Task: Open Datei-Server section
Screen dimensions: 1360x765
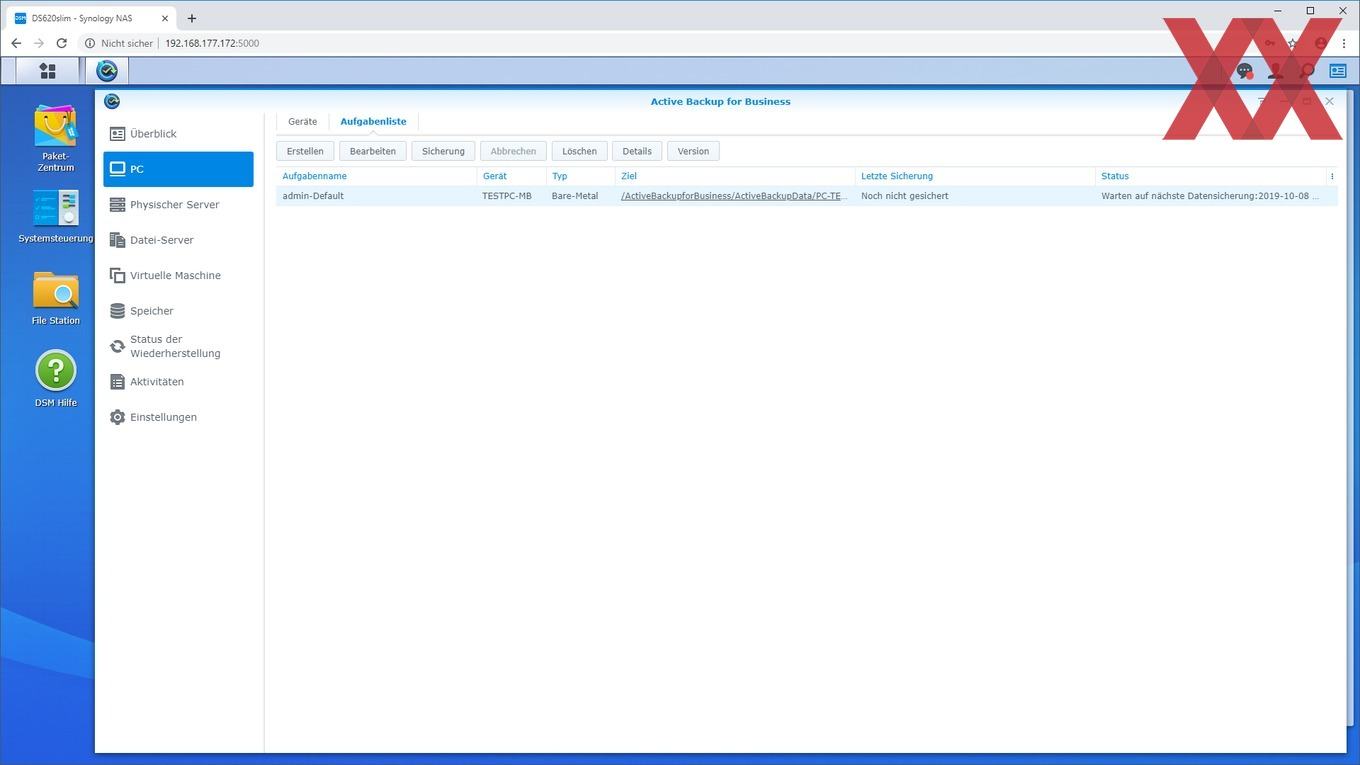Action: coord(178,240)
